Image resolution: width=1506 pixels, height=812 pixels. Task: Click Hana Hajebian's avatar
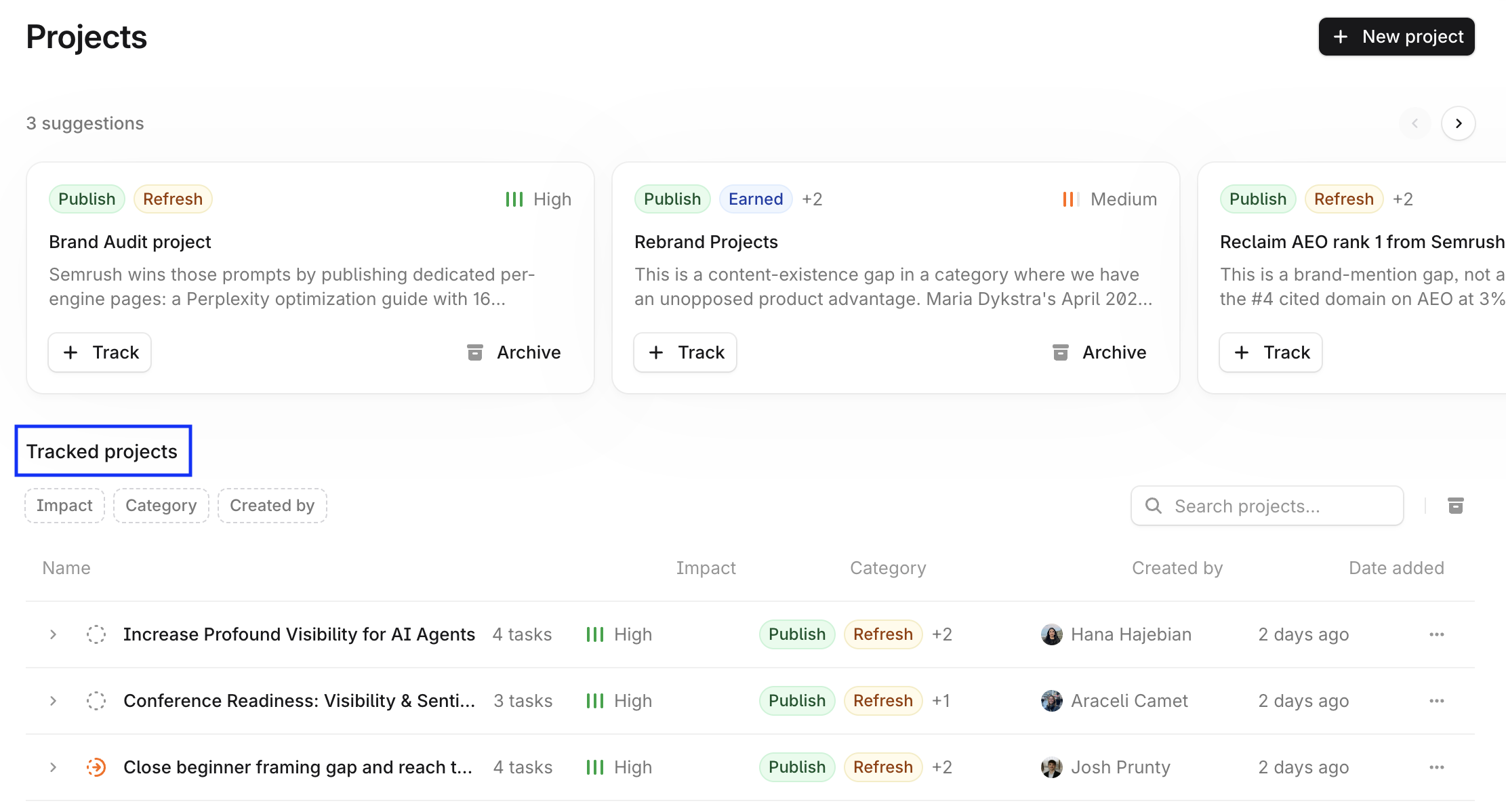click(x=1052, y=634)
